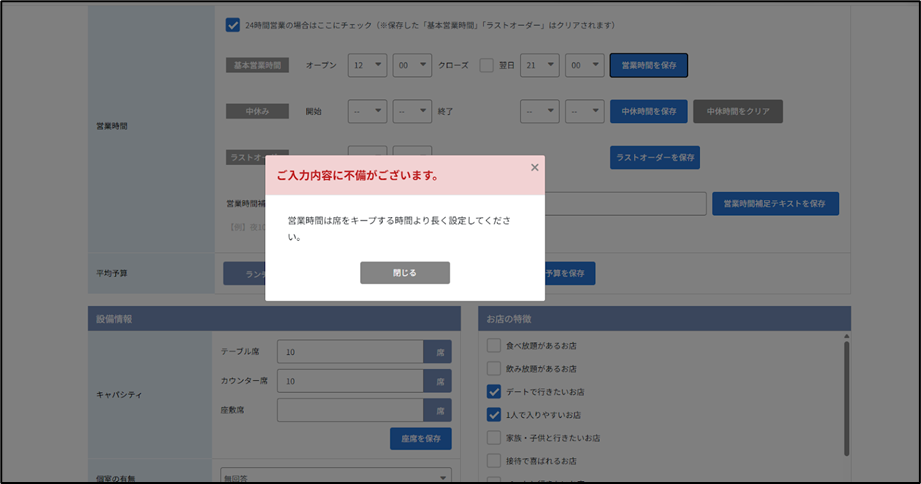Image resolution: width=921 pixels, height=484 pixels.
Task: Toggle デートで行きたいお店 checkbox
Action: tap(493, 392)
